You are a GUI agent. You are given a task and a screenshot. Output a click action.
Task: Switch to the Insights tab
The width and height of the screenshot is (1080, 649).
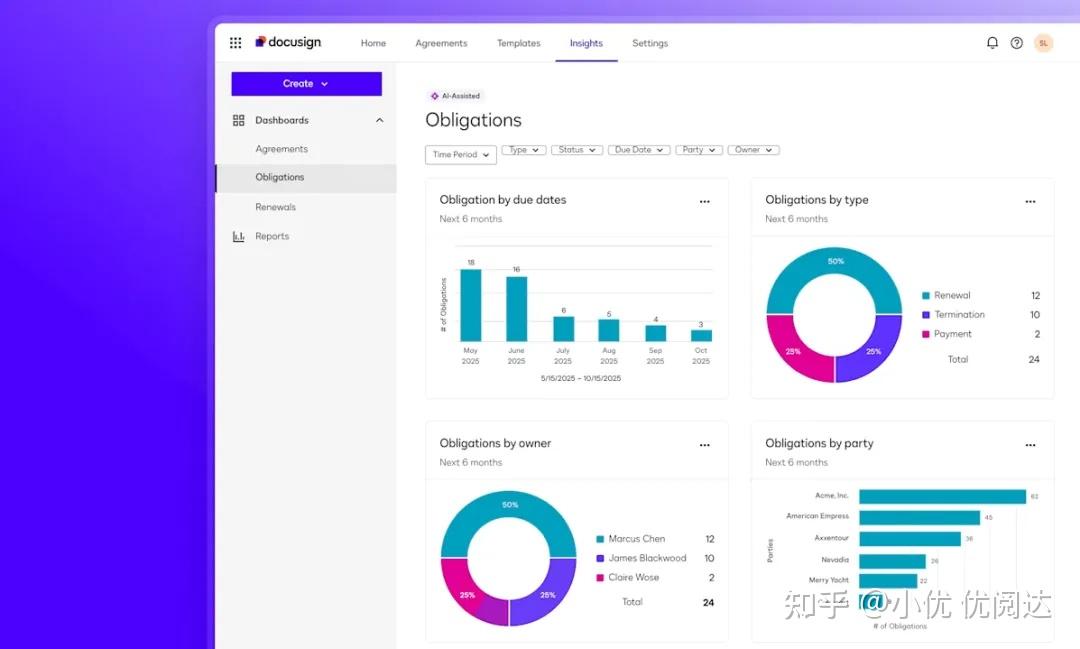(x=586, y=43)
